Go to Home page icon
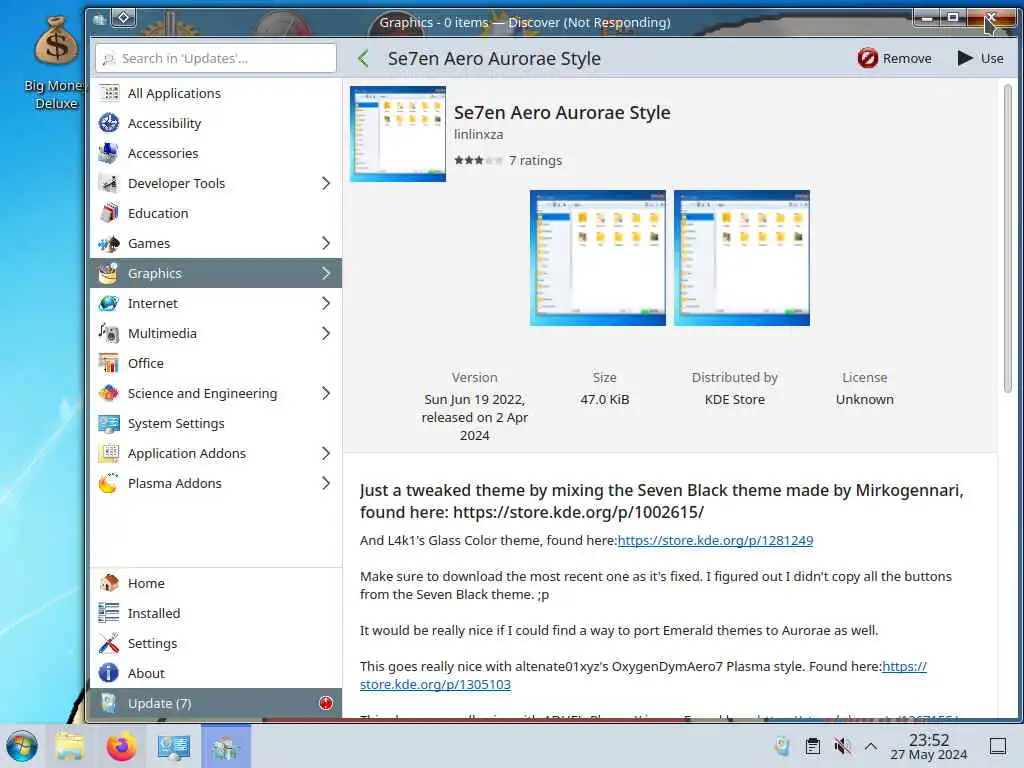This screenshot has width=1024, height=768. 109,583
